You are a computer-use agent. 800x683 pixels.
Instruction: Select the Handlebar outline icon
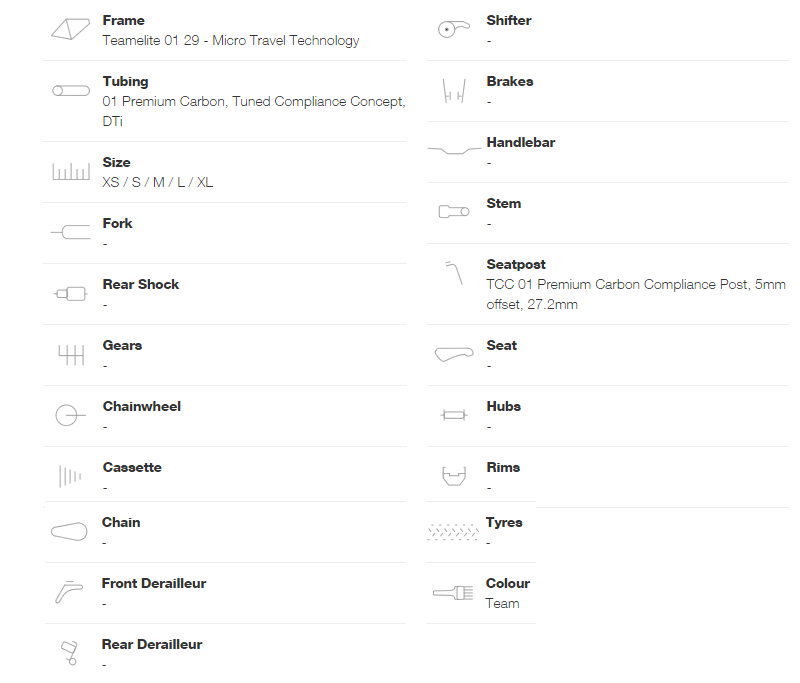(x=454, y=150)
